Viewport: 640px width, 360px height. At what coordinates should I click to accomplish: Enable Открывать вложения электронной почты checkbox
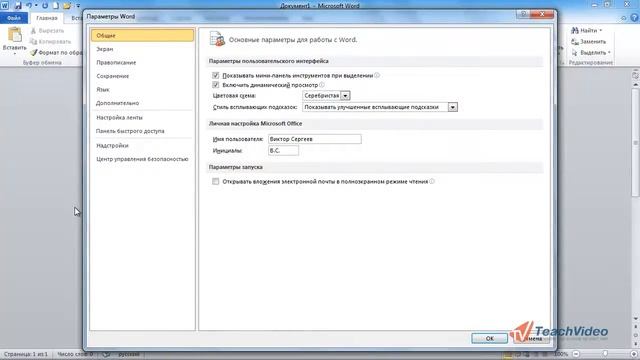coord(216,182)
